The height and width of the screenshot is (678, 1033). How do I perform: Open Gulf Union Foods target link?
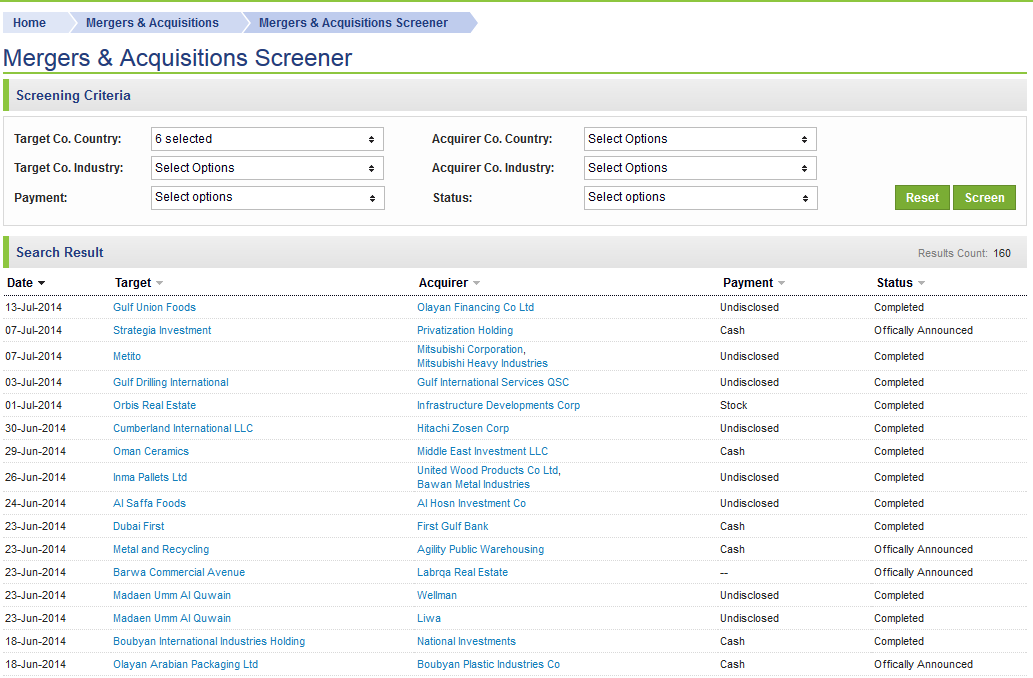pyautogui.click(x=154, y=307)
